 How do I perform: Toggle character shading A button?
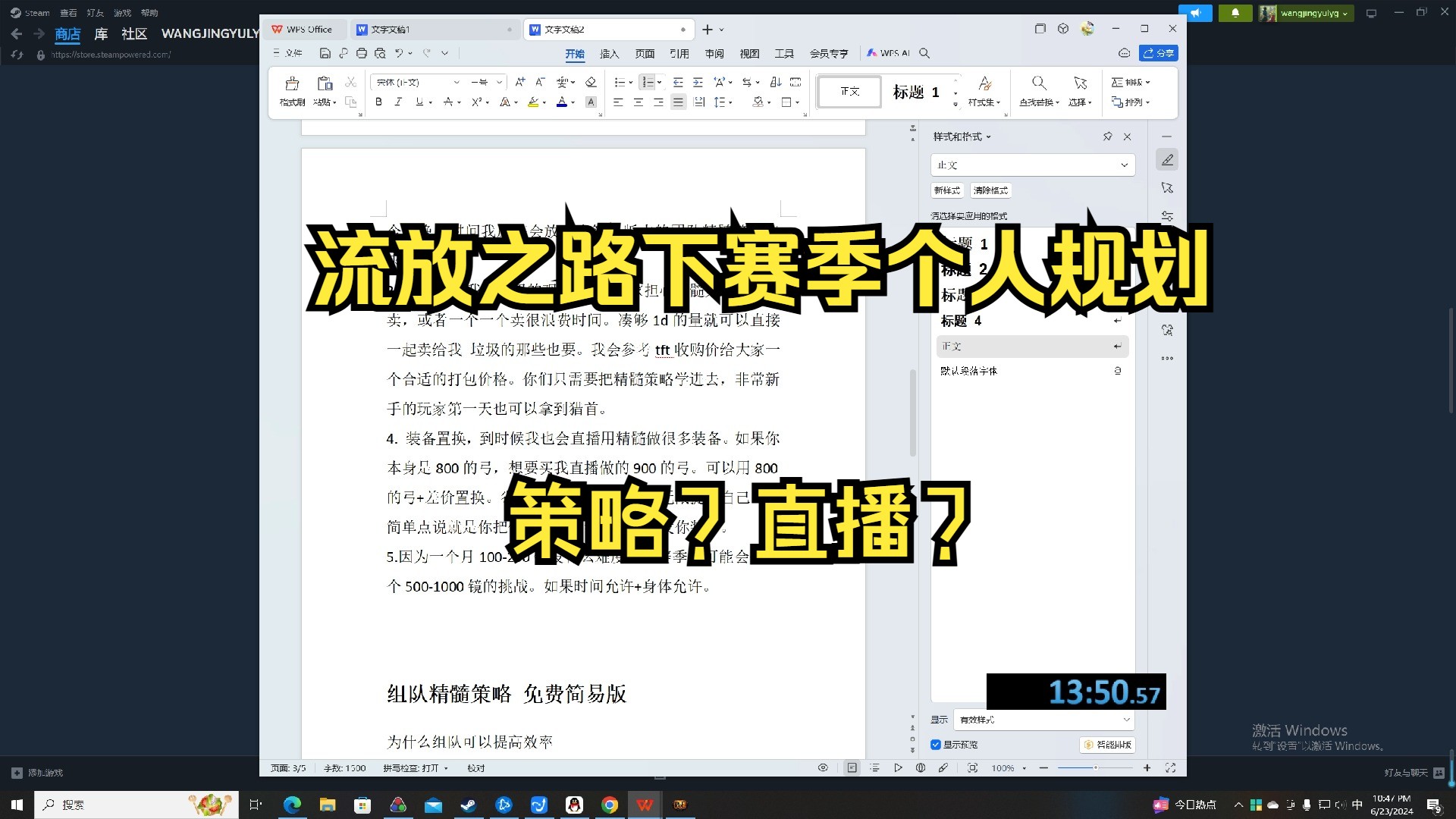(x=591, y=102)
